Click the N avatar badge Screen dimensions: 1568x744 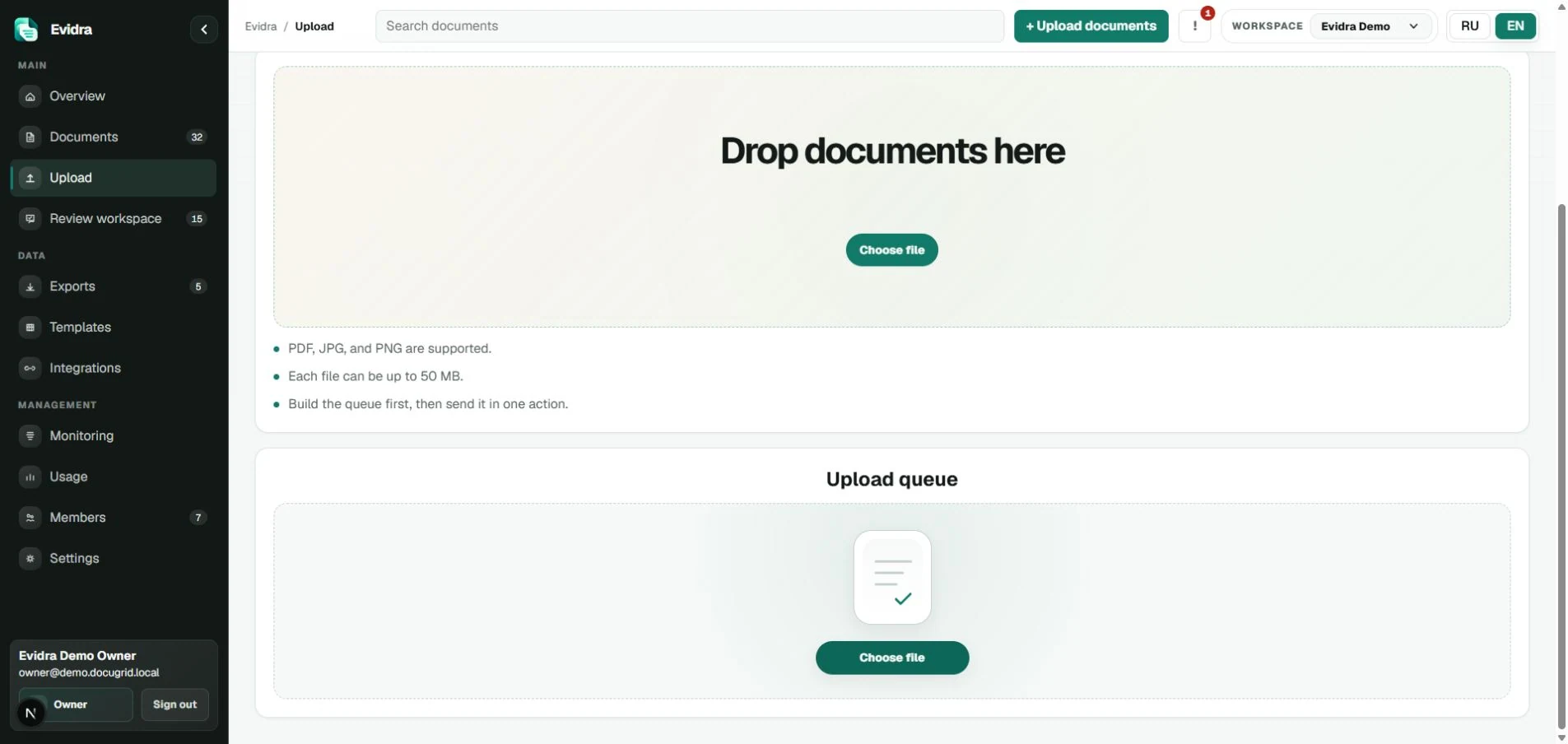pos(30,713)
